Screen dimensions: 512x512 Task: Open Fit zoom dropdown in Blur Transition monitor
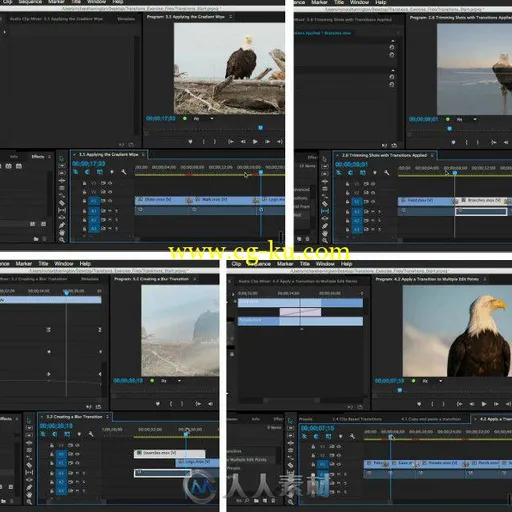pos(171,381)
